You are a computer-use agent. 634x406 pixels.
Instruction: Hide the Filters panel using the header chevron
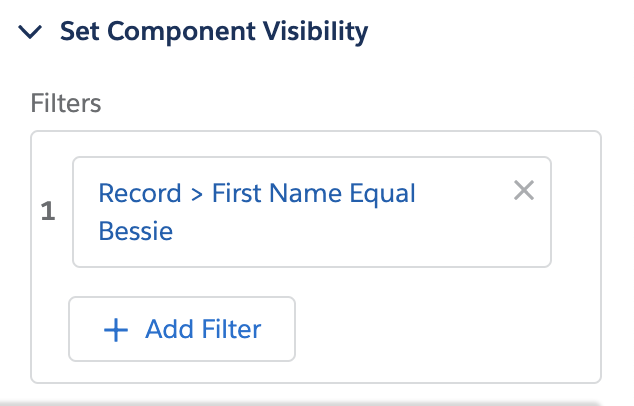click(31, 32)
